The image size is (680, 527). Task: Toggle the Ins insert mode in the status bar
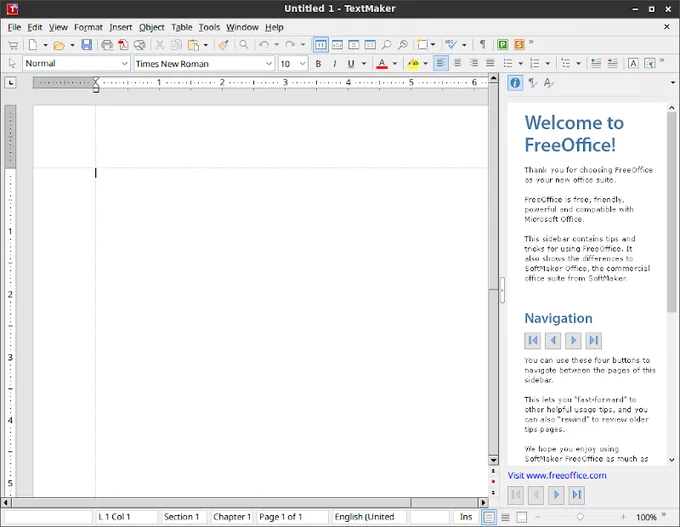coord(466,517)
